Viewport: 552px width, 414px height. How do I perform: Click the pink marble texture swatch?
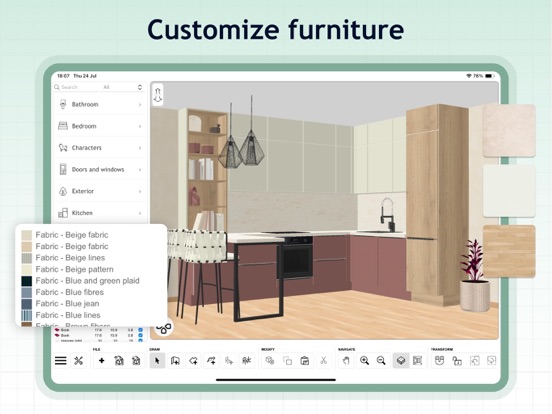(509, 131)
